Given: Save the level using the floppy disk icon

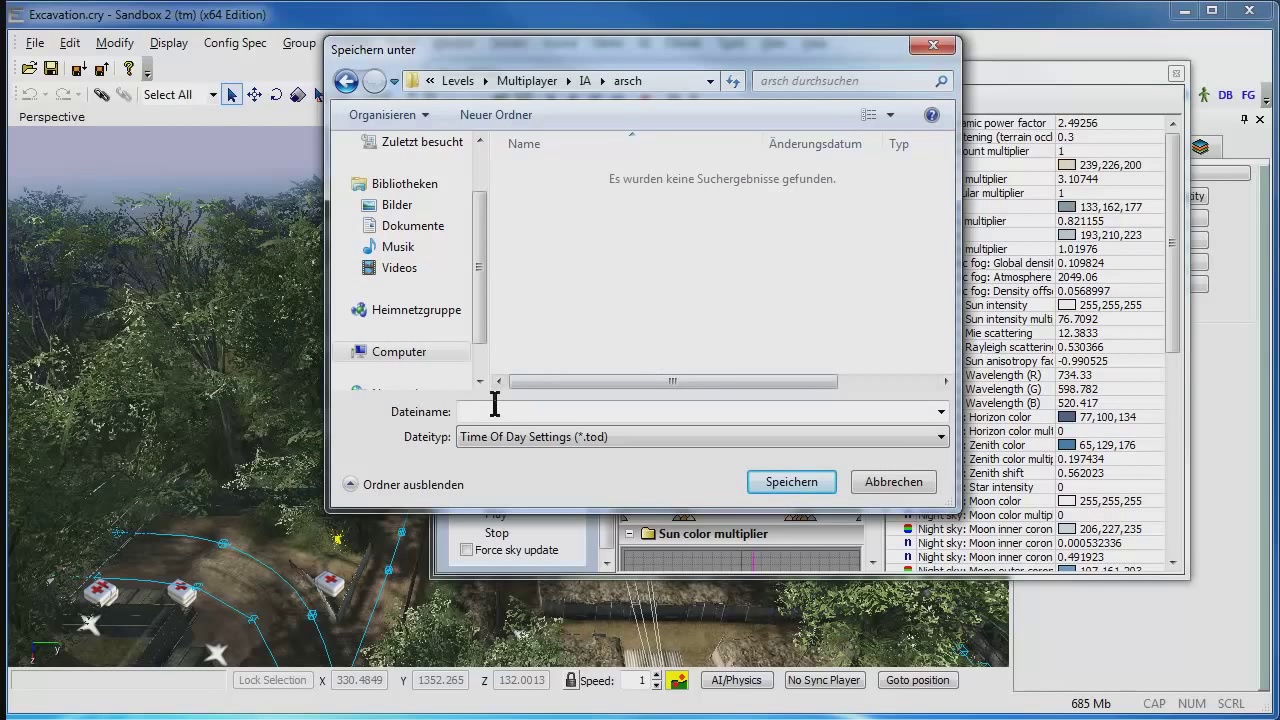Looking at the screenshot, I should pyautogui.click(x=51, y=69).
